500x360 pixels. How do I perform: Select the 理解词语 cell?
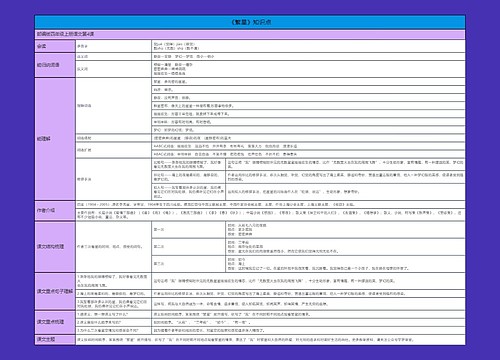click(113, 106)
